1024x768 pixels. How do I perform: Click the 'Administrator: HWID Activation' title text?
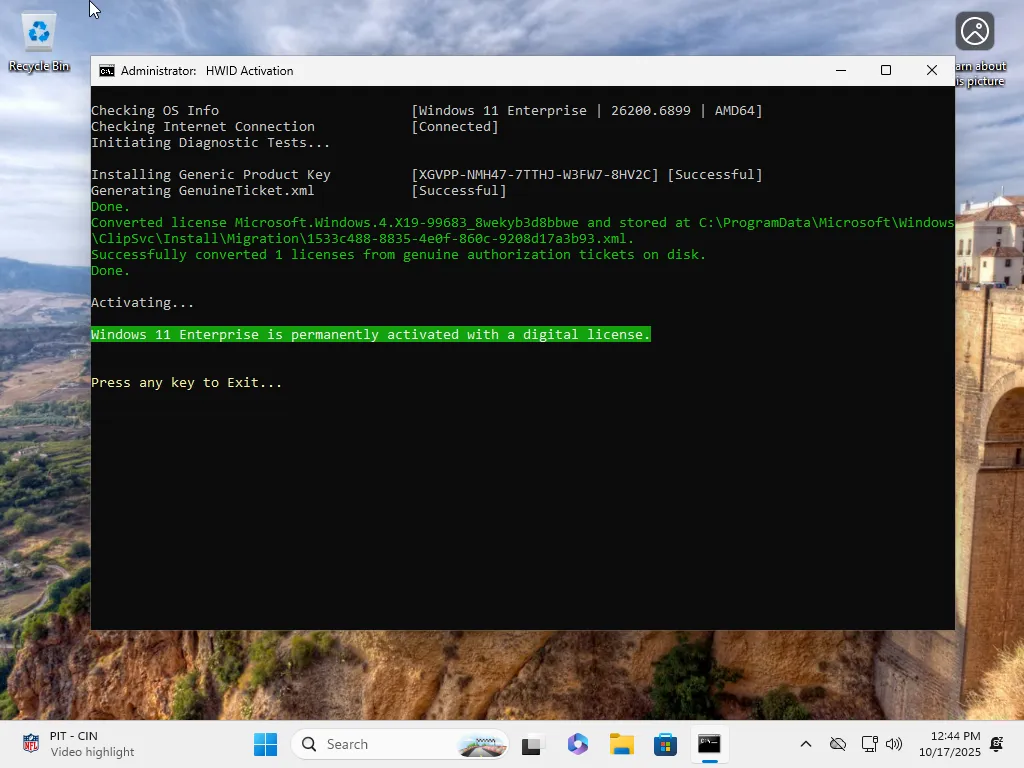207,71
